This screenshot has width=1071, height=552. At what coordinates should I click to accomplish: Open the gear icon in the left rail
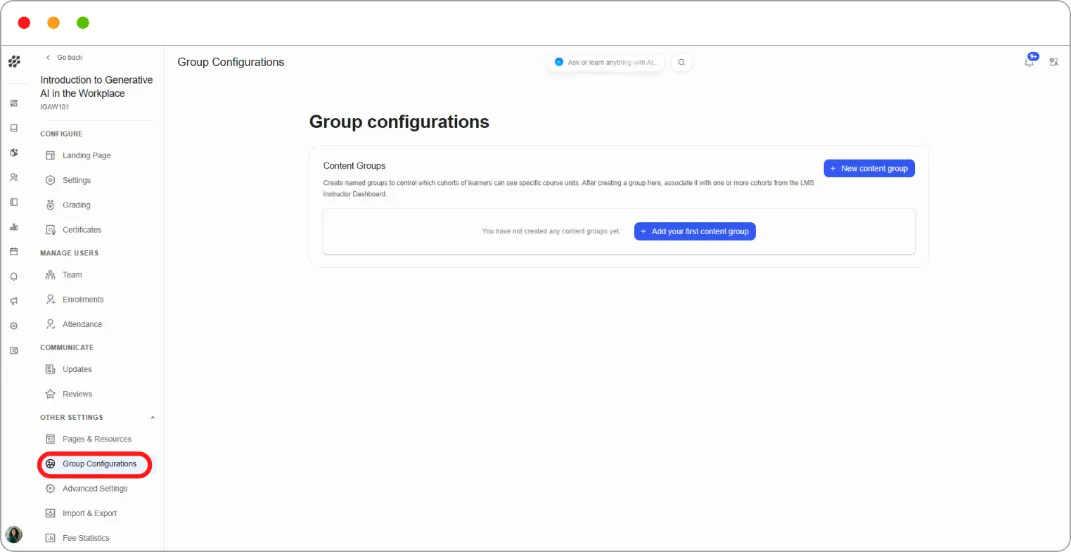point(14,326)
